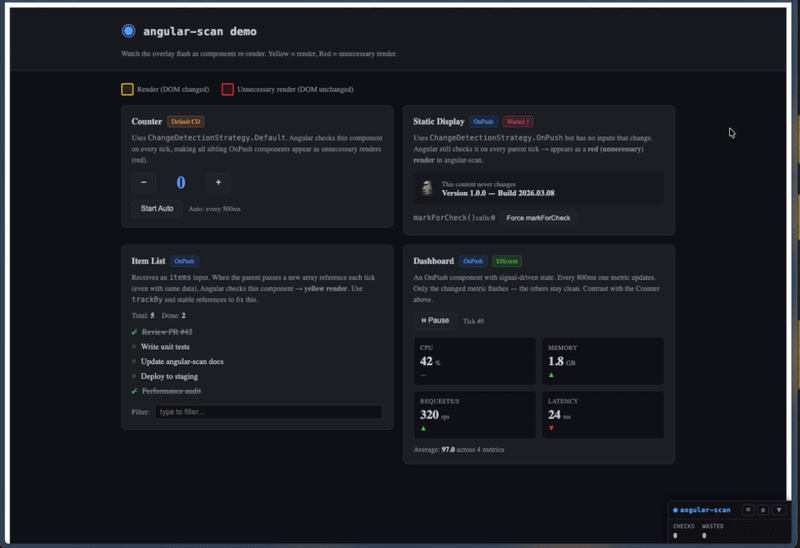Click the green up arrow under MEMORY
800x548 pixels.
(x=551, y=375)
